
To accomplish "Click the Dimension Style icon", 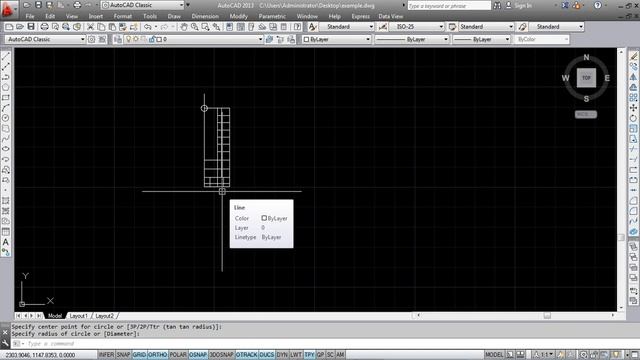I will 382,27.
